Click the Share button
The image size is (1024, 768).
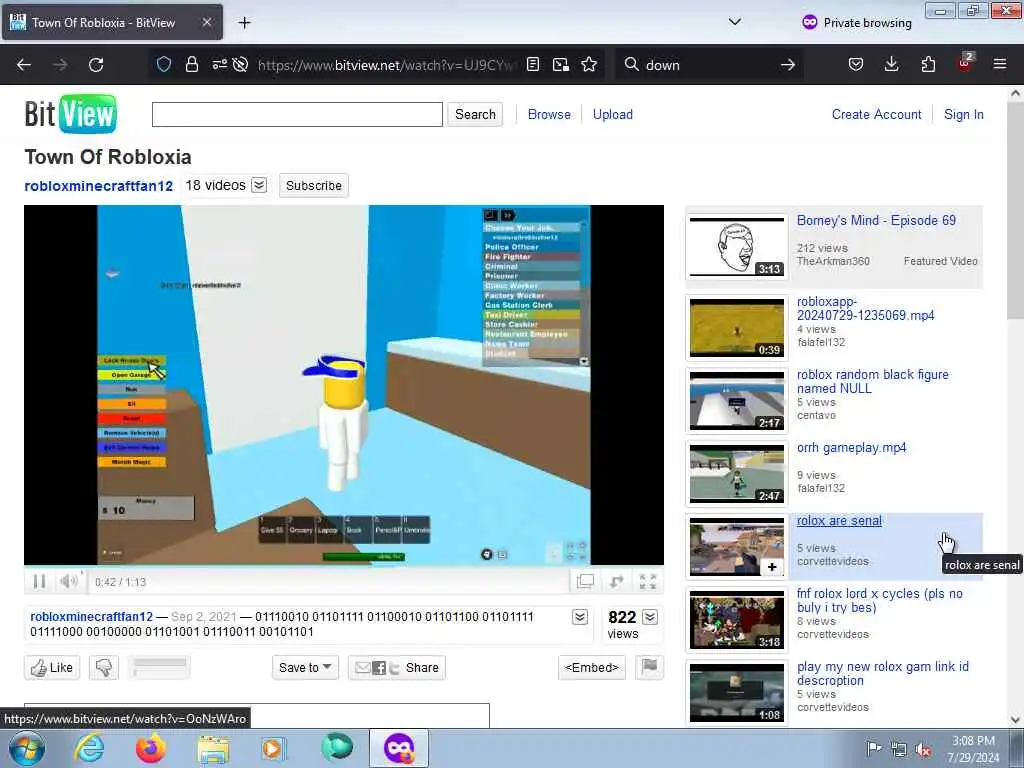396,667
